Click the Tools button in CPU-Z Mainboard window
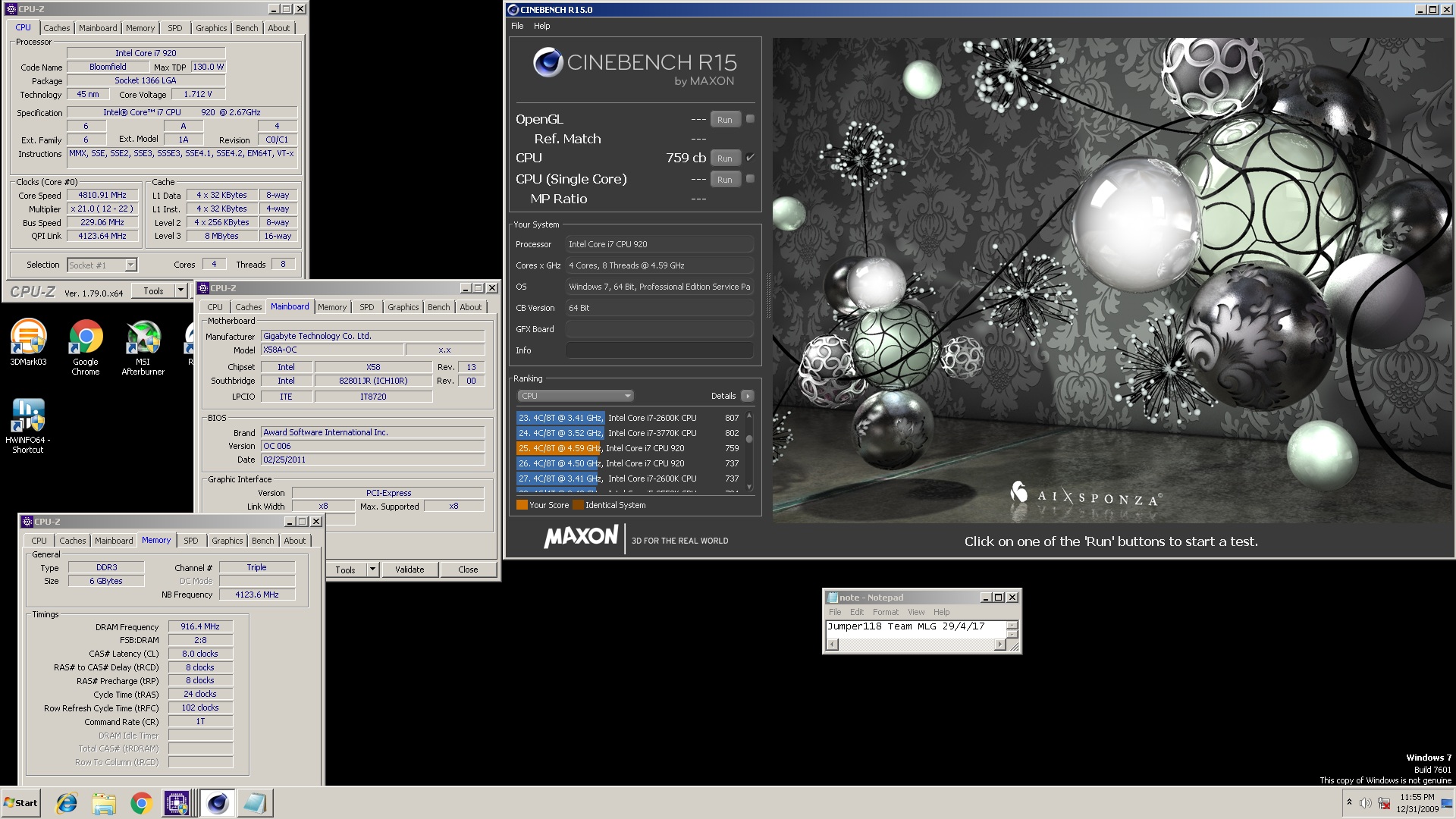This screenshot has width=1456, height=819. 345,570
